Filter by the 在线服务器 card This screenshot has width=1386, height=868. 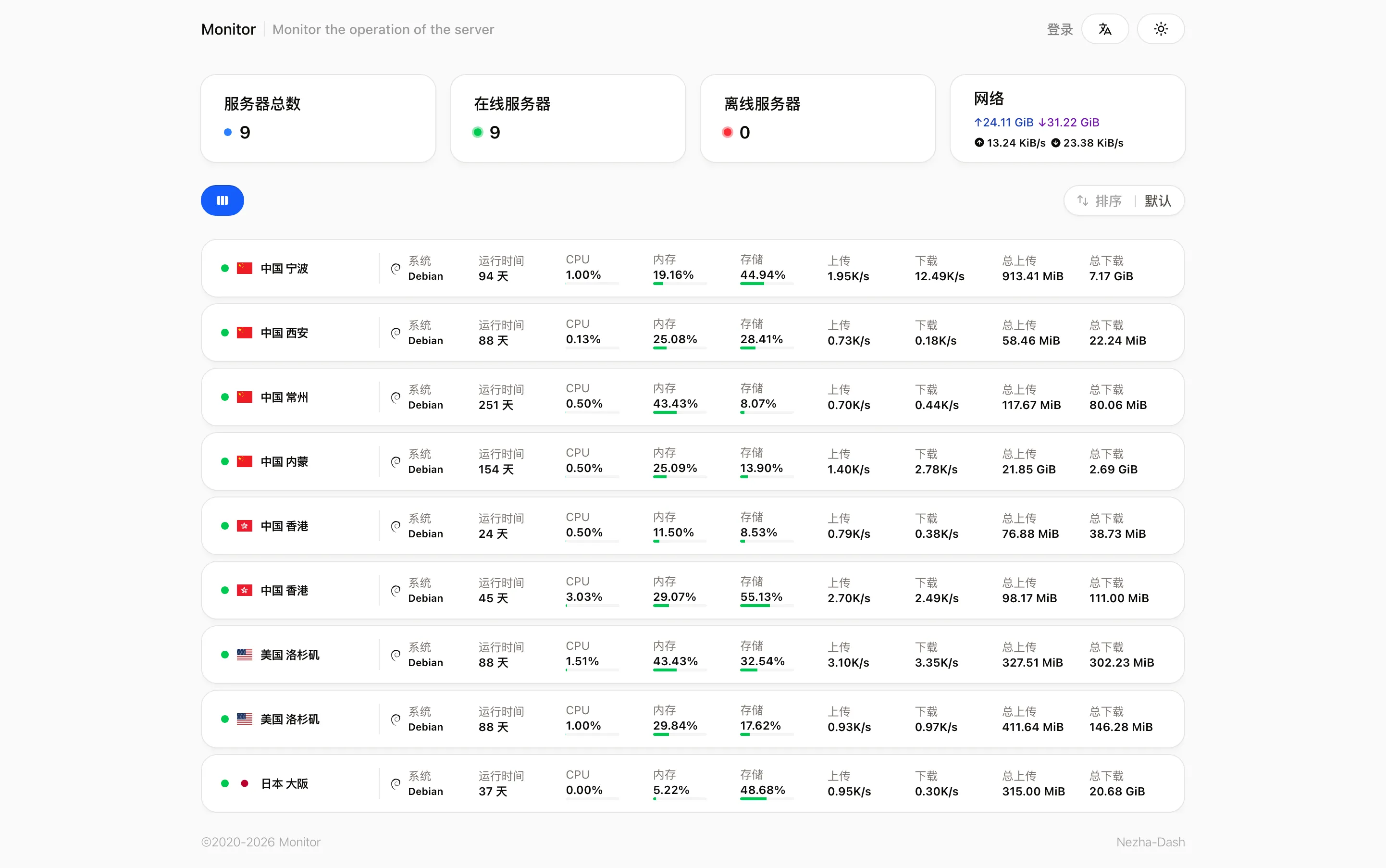coord(568,118)
